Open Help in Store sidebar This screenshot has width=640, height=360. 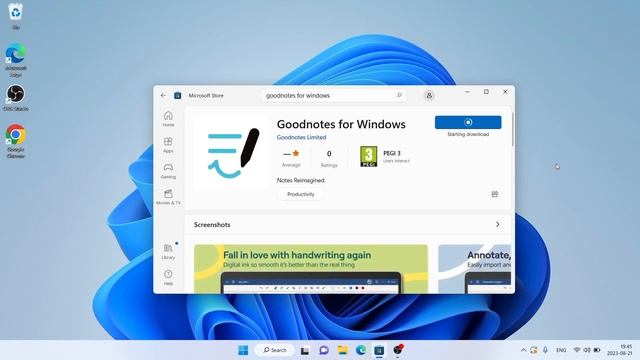pyautogui.click(x=168, y=277)
